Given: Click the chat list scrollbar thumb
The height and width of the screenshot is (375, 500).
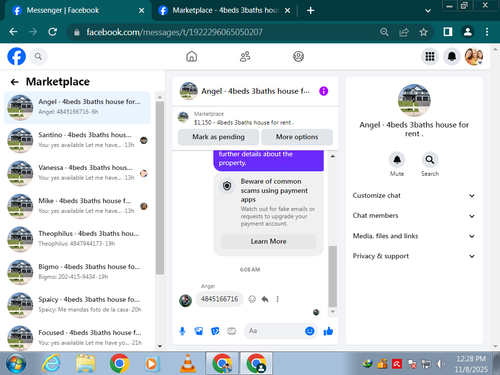Looking at the screenshot, I should point(160,188).
